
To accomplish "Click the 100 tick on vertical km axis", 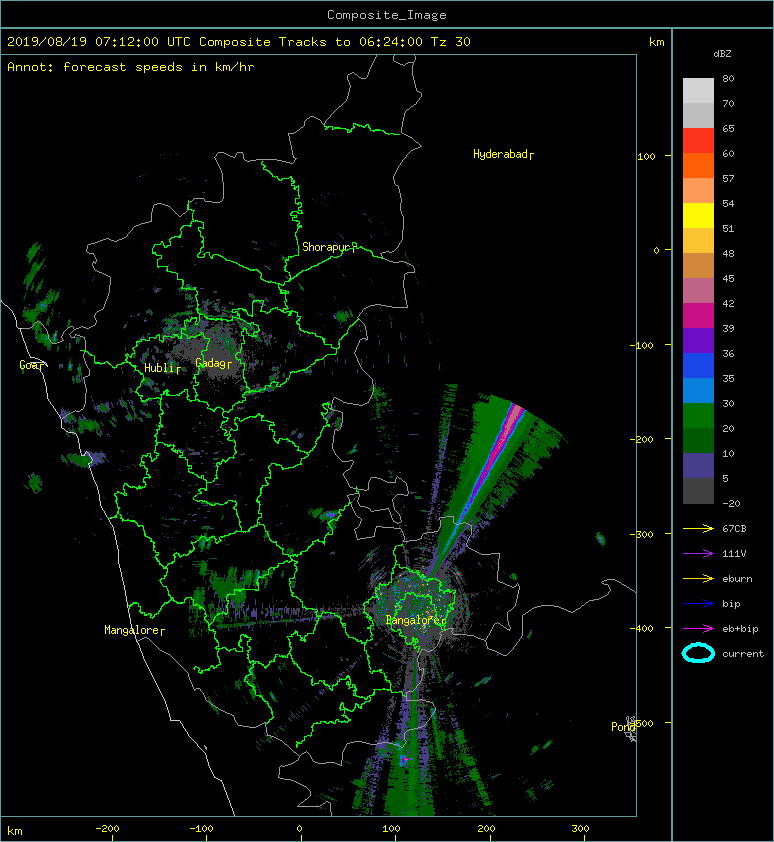I will point(646,156).
